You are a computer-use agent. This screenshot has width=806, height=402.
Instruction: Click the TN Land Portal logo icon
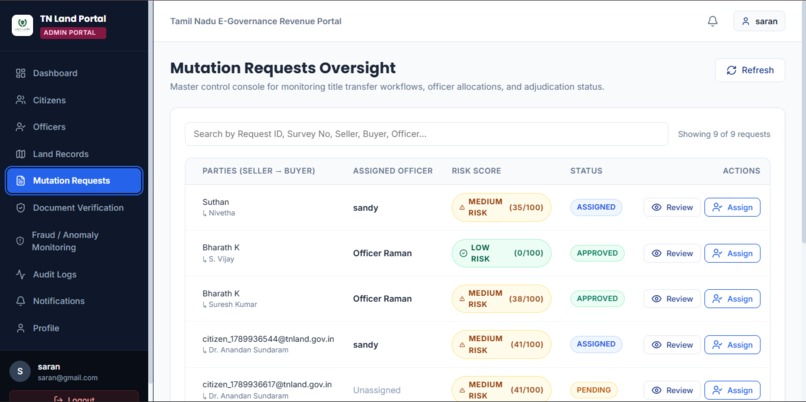22,25
